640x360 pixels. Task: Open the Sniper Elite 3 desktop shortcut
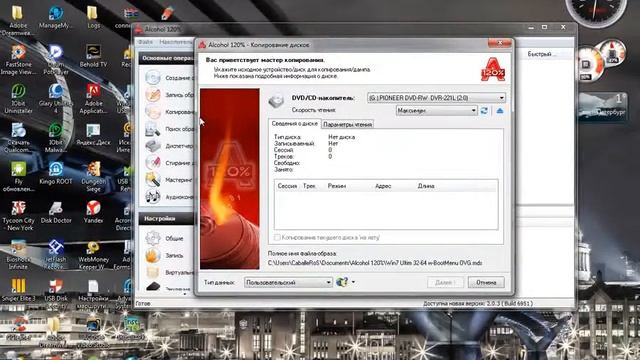(x=18, y=290)
